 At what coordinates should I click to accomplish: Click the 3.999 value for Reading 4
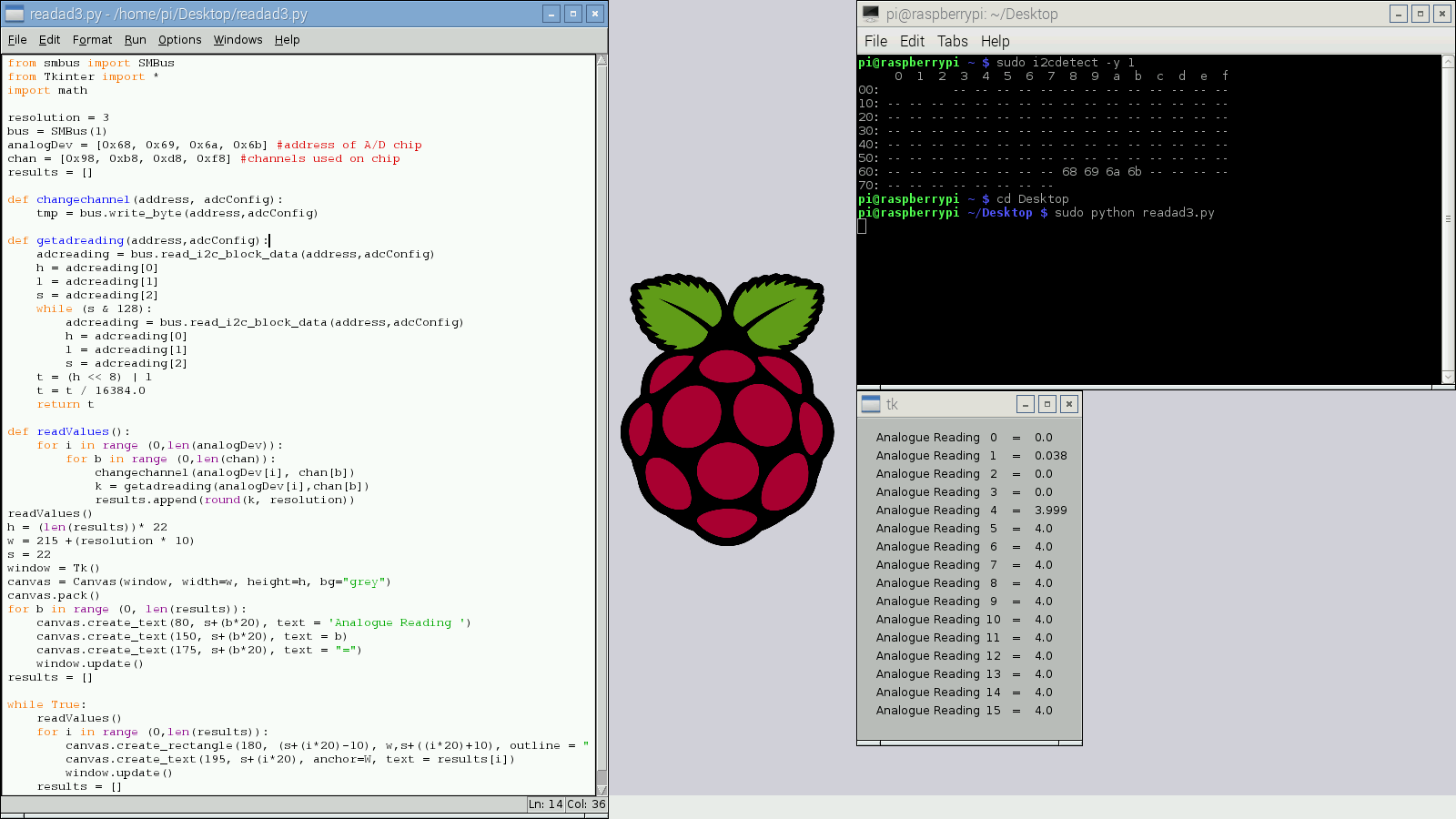click(1051, 511)
